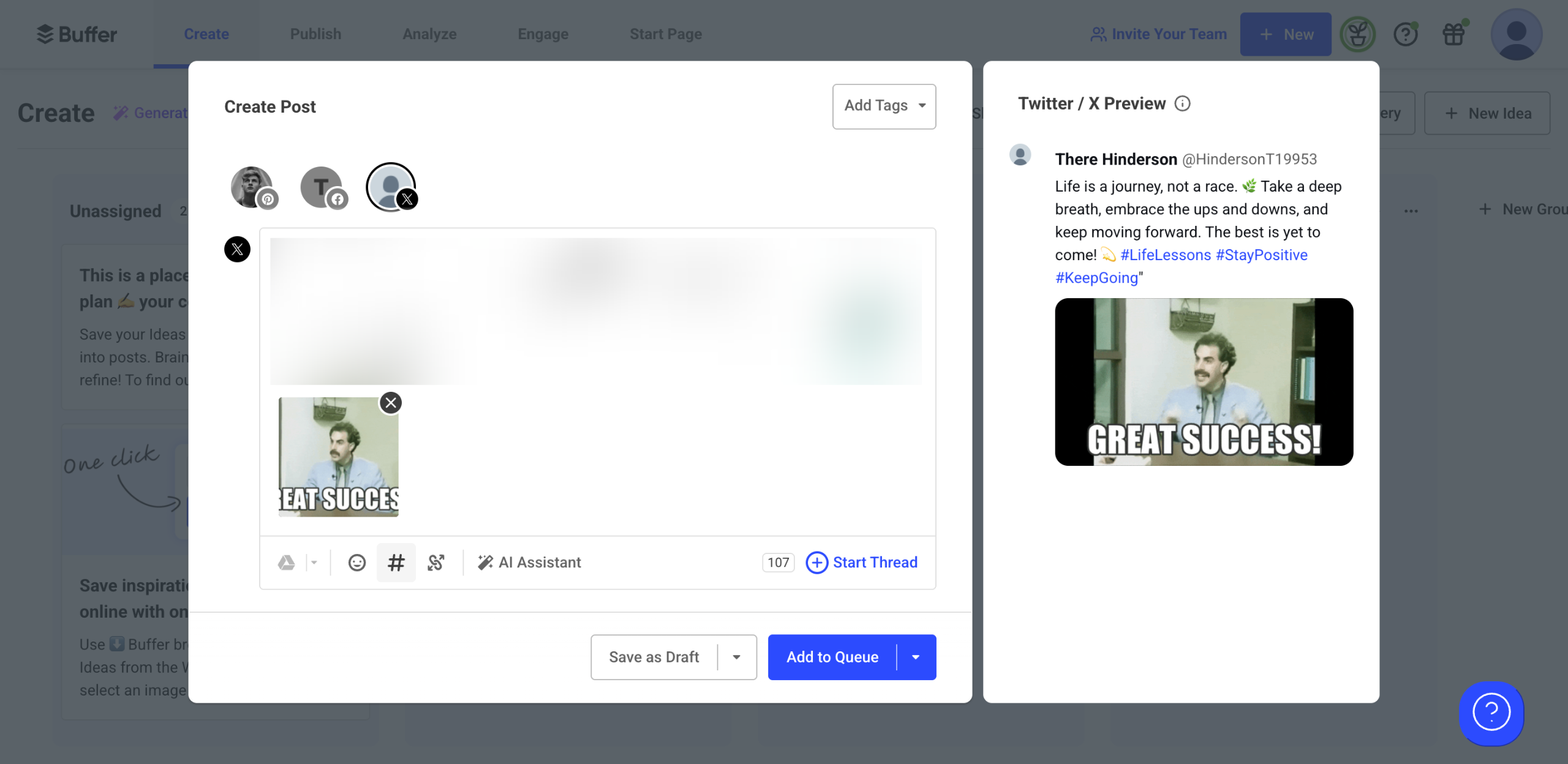Click the Add to Queue button
Image resolution: width=1568 pixels, height=764 pixels.
click(x=832, y=657)
